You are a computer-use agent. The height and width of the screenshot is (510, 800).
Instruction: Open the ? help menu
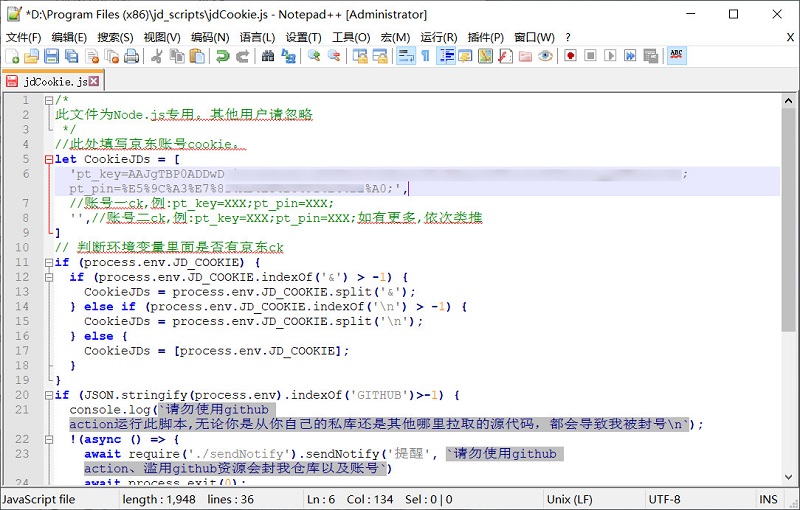568,37
